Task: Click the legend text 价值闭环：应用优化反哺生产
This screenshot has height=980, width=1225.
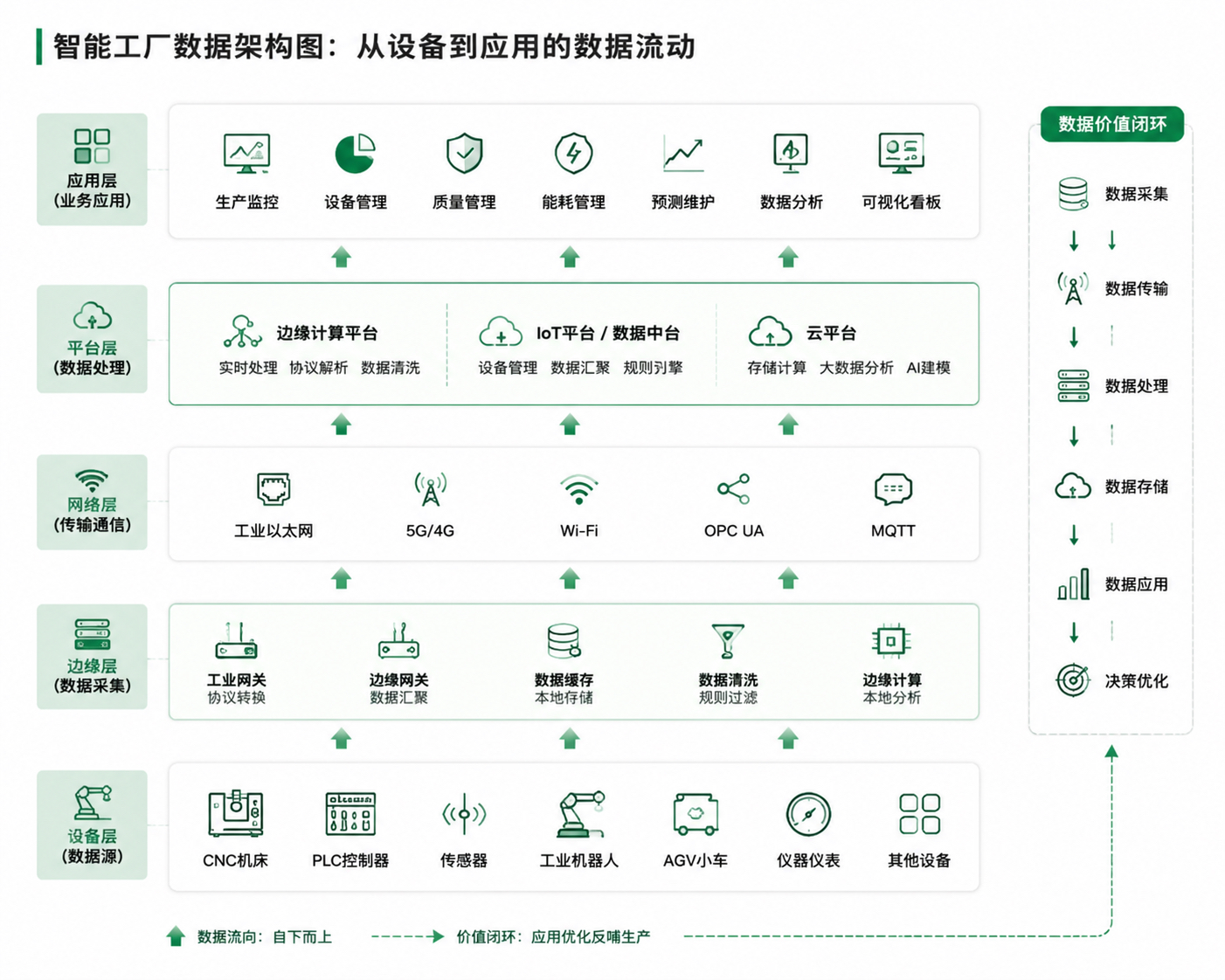Action: (553, 937)
